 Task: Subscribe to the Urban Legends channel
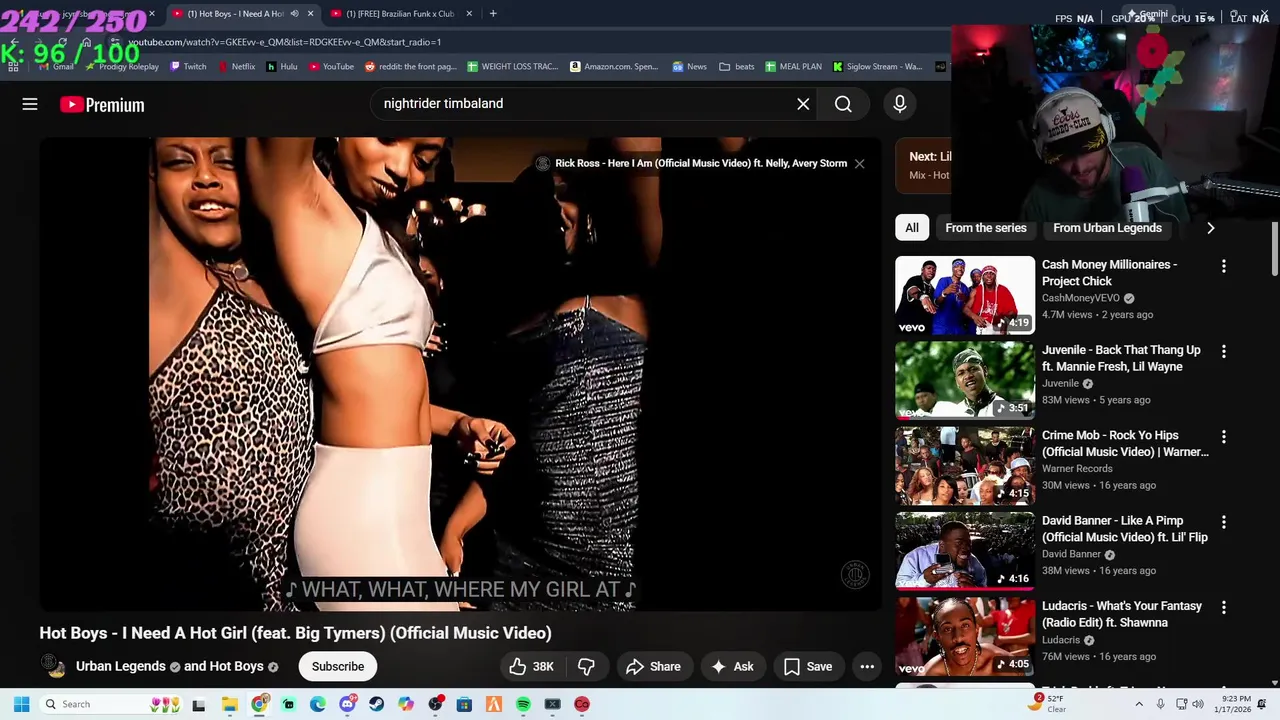[338, 666]
